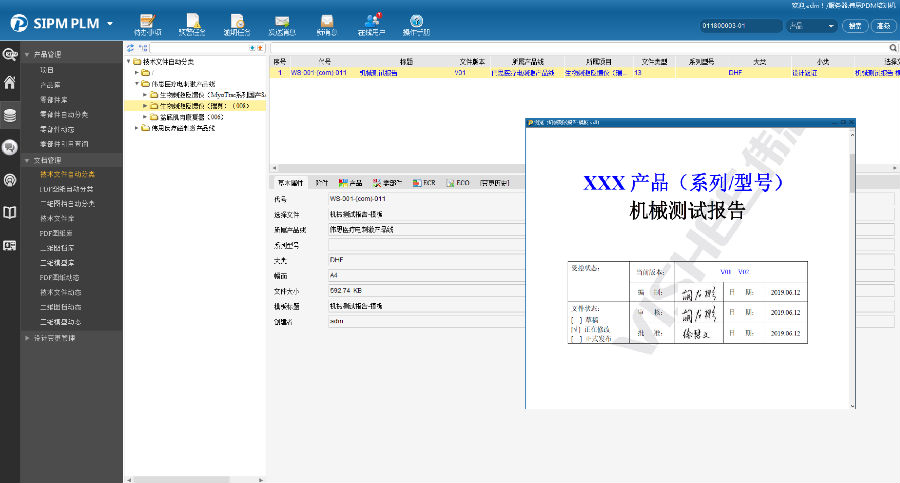Switch to the ECO tab

coord(457,183)
